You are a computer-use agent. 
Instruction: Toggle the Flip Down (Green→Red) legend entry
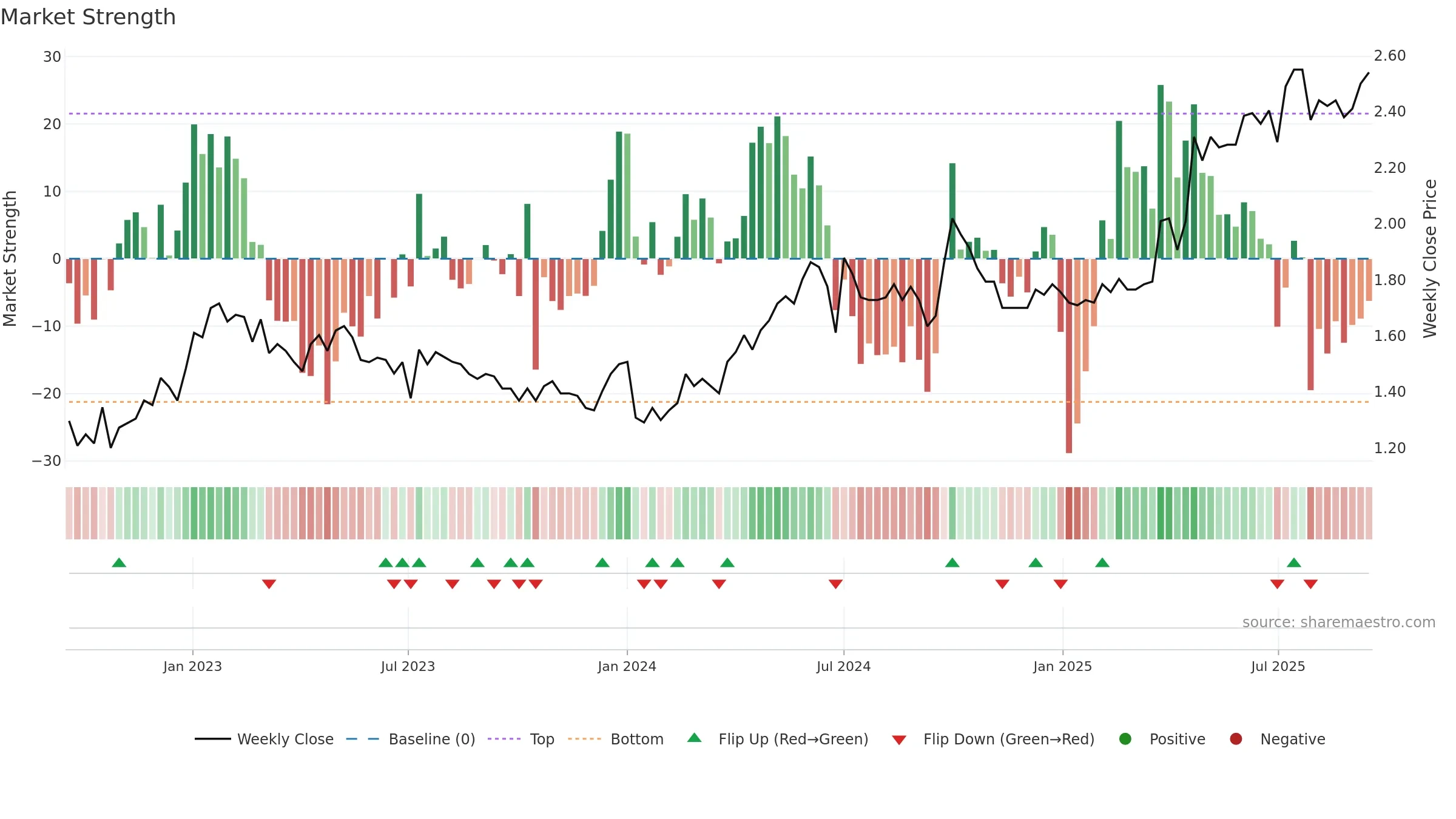(x=993, y=739)
